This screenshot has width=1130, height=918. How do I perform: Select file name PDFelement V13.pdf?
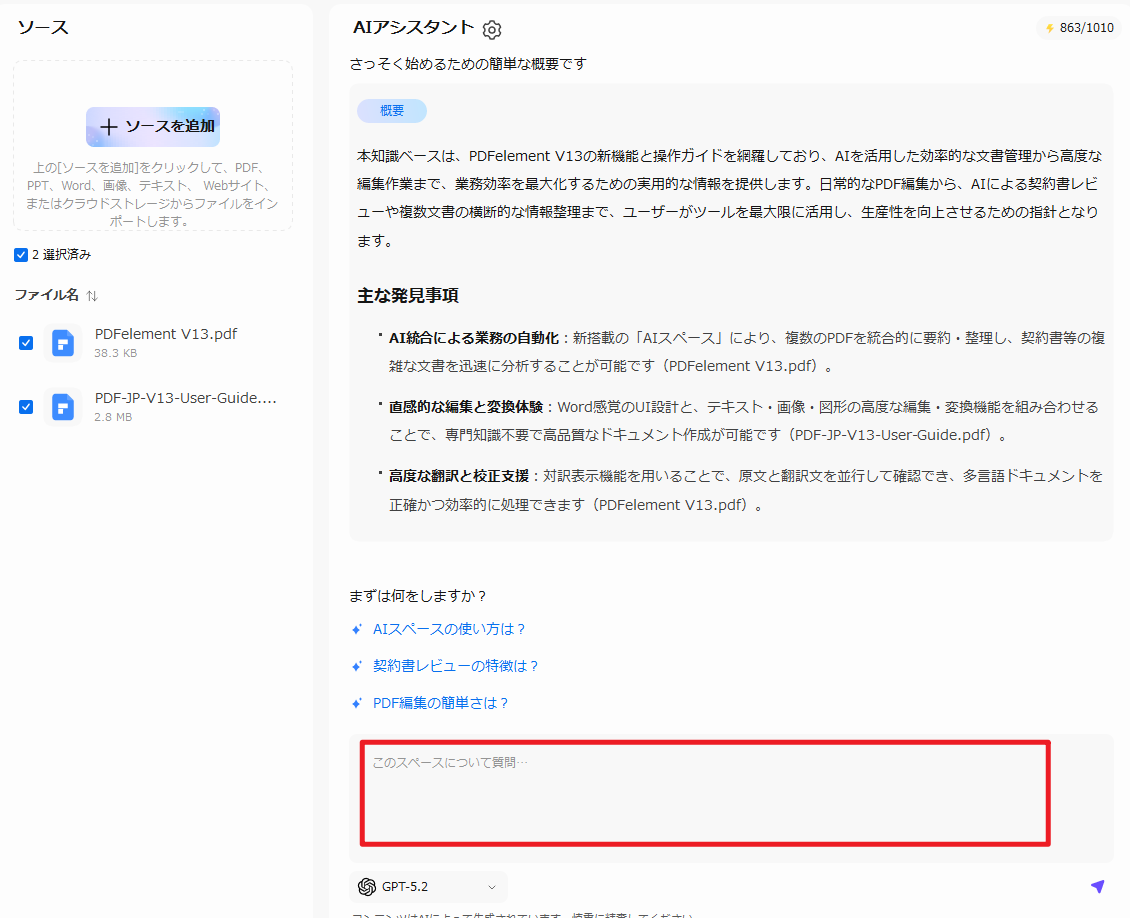point(166,334)
